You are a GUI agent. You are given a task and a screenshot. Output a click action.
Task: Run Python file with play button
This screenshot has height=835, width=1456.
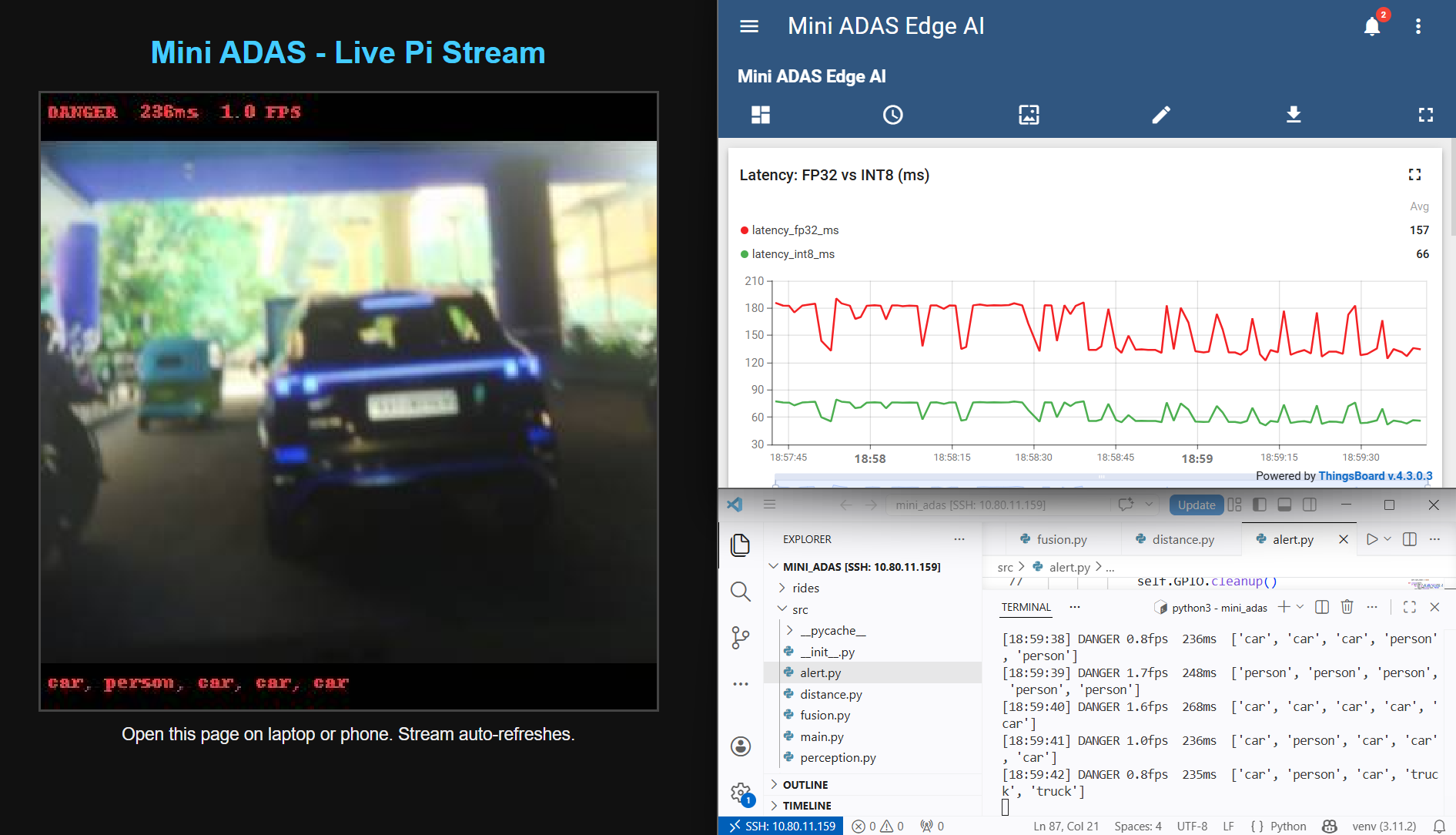pos(1372,539)
